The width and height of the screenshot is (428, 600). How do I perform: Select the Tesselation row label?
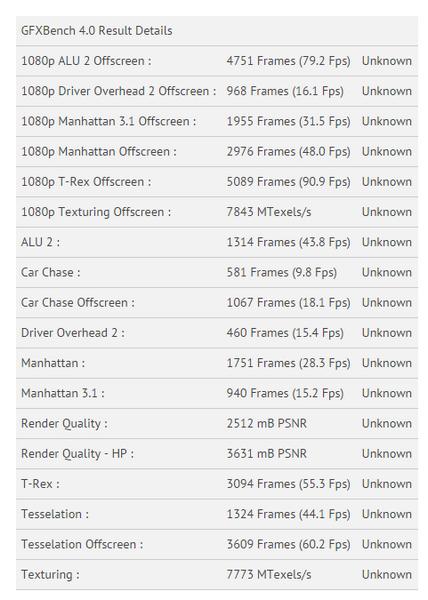coord(55,514)
